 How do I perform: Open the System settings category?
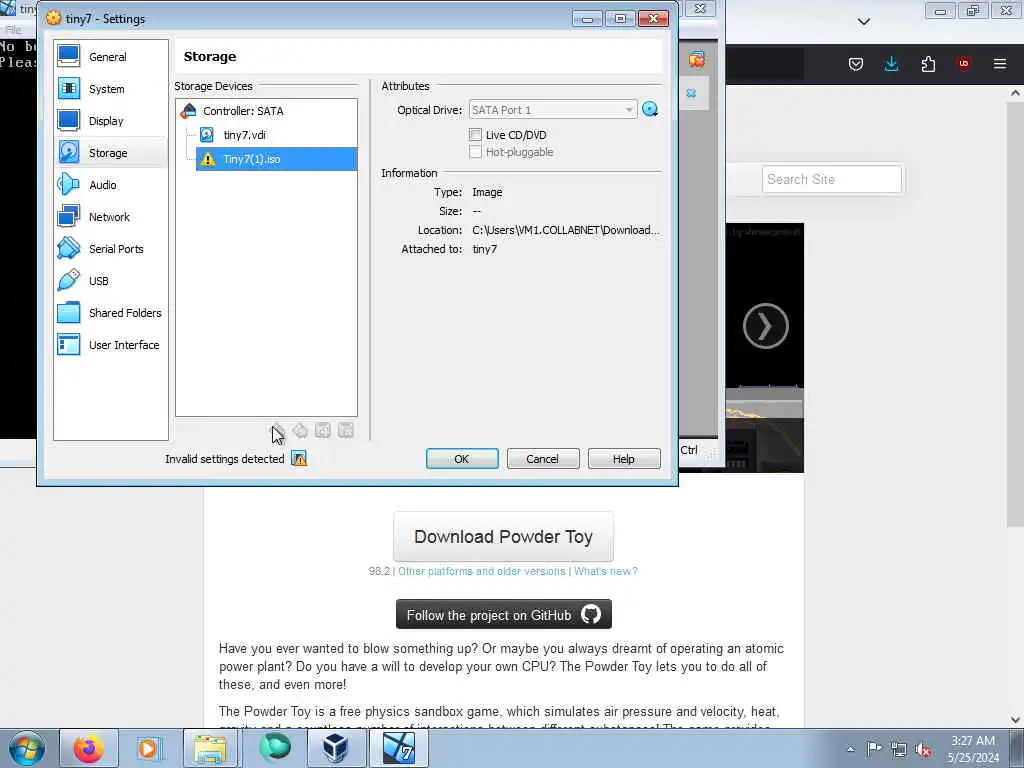click(x=110, y=89)
